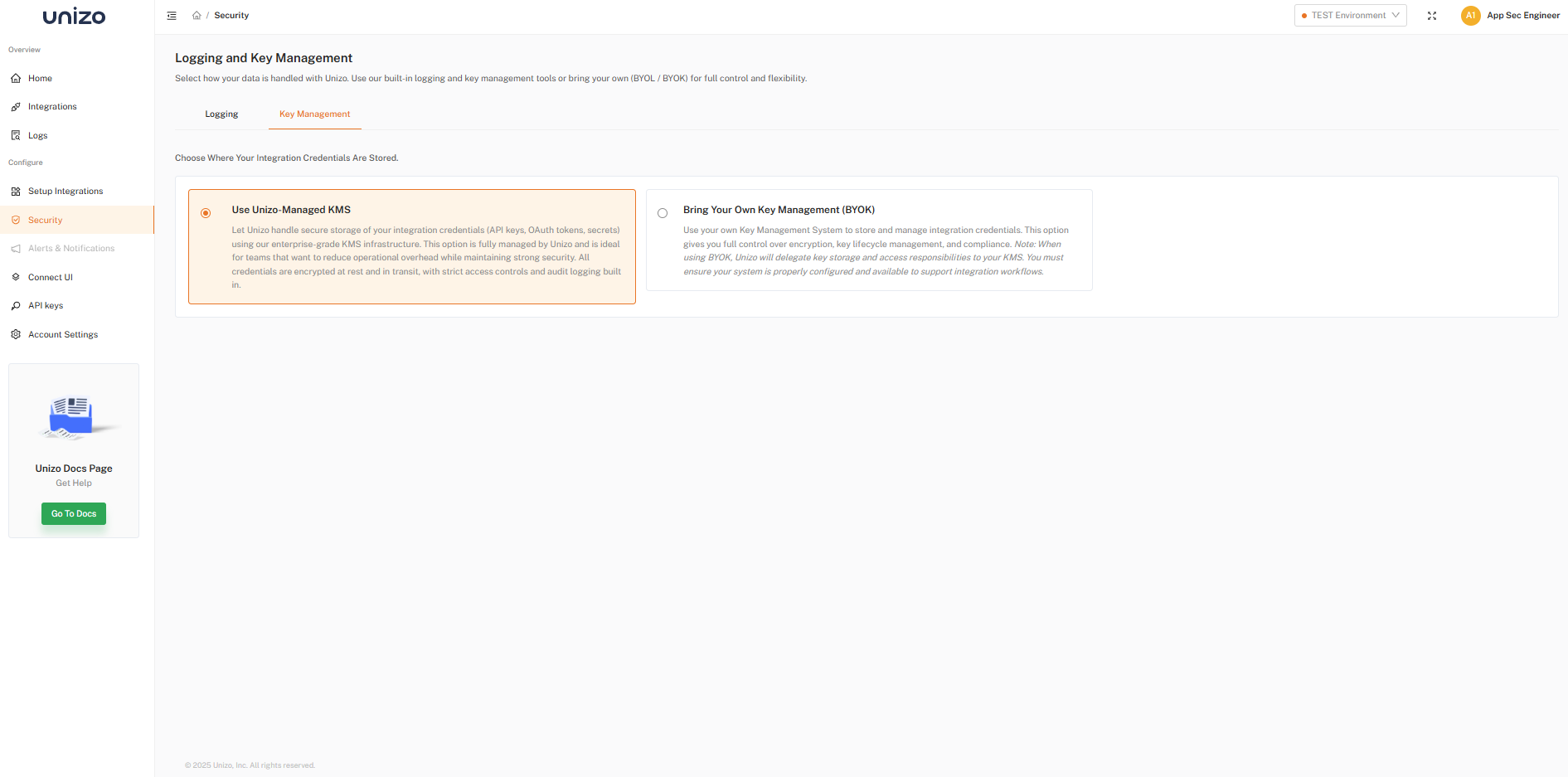Open the API keys page
Viewport: 1568px width, 777px height.
pyautogui.click(x=77, y=306)
